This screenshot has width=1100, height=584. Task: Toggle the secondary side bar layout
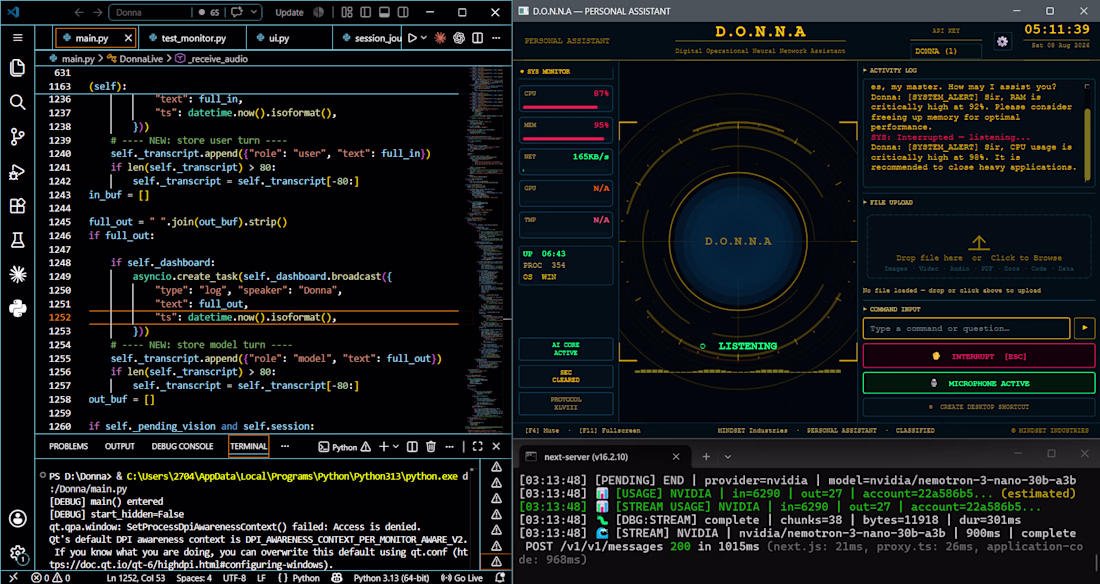tap(403, 13)
